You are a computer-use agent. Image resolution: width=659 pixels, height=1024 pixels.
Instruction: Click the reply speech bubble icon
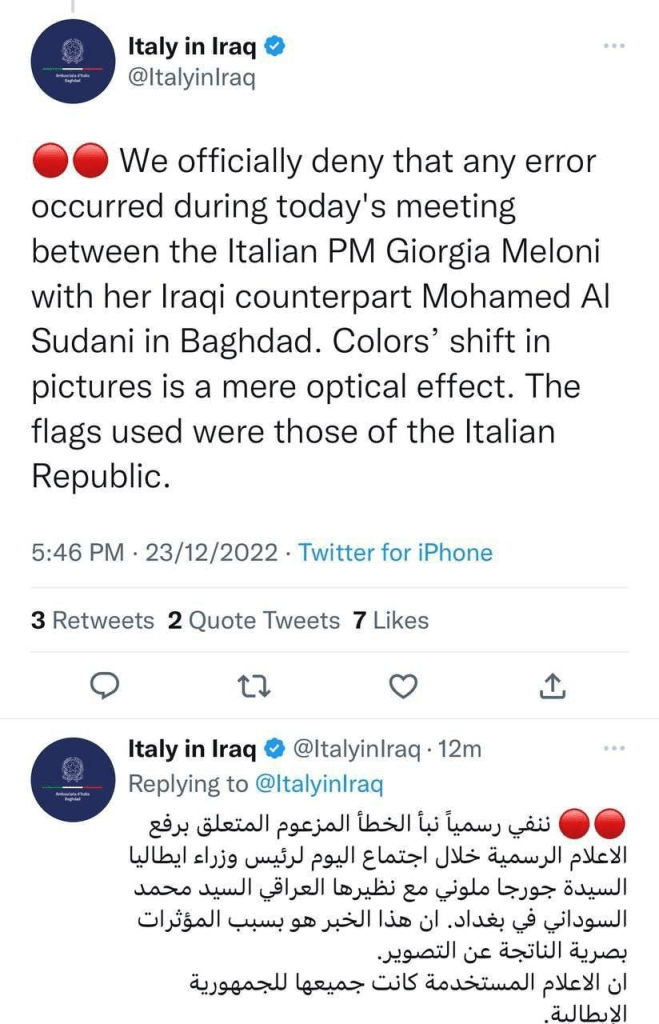pos(105,685)
